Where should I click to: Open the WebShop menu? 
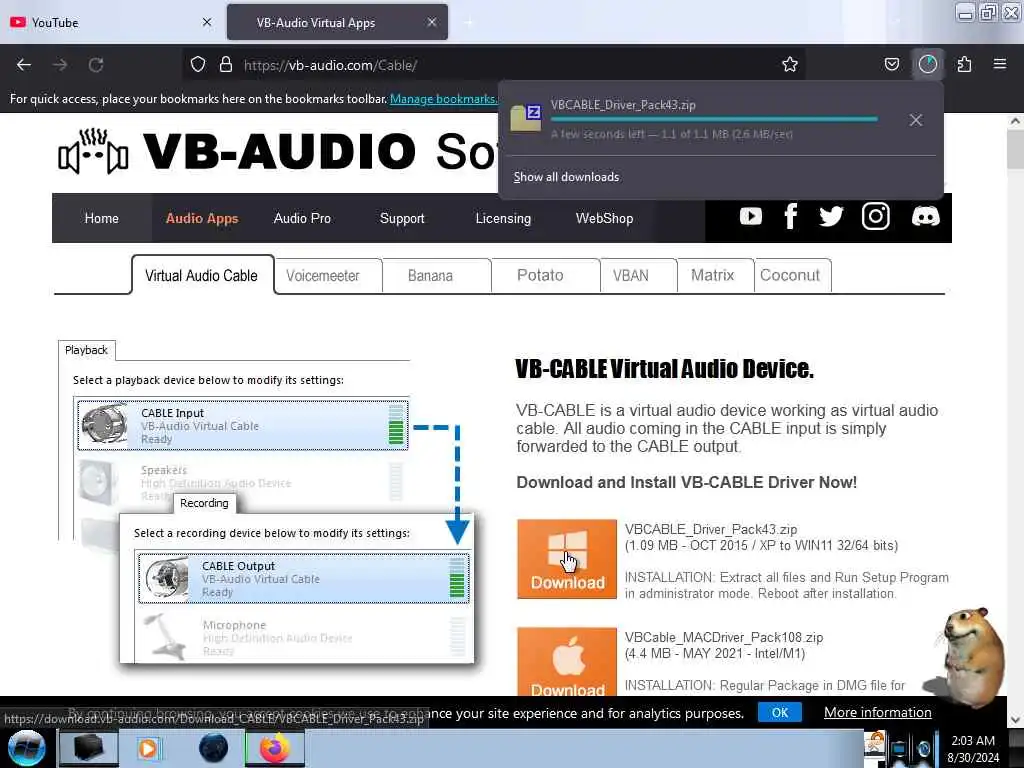pyautogui.click(x=604, y=218)
